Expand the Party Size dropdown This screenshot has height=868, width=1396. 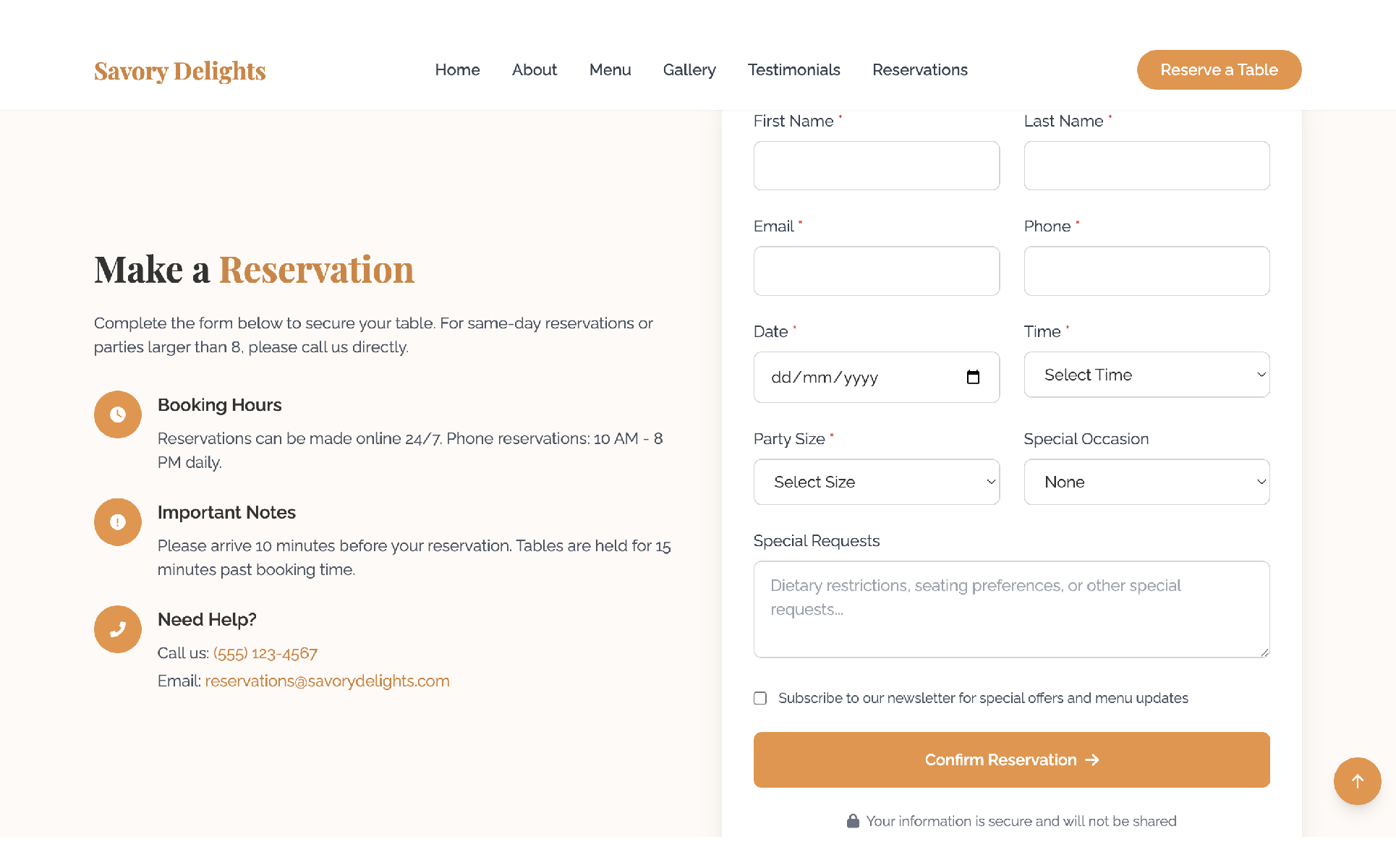pos(876,482)
